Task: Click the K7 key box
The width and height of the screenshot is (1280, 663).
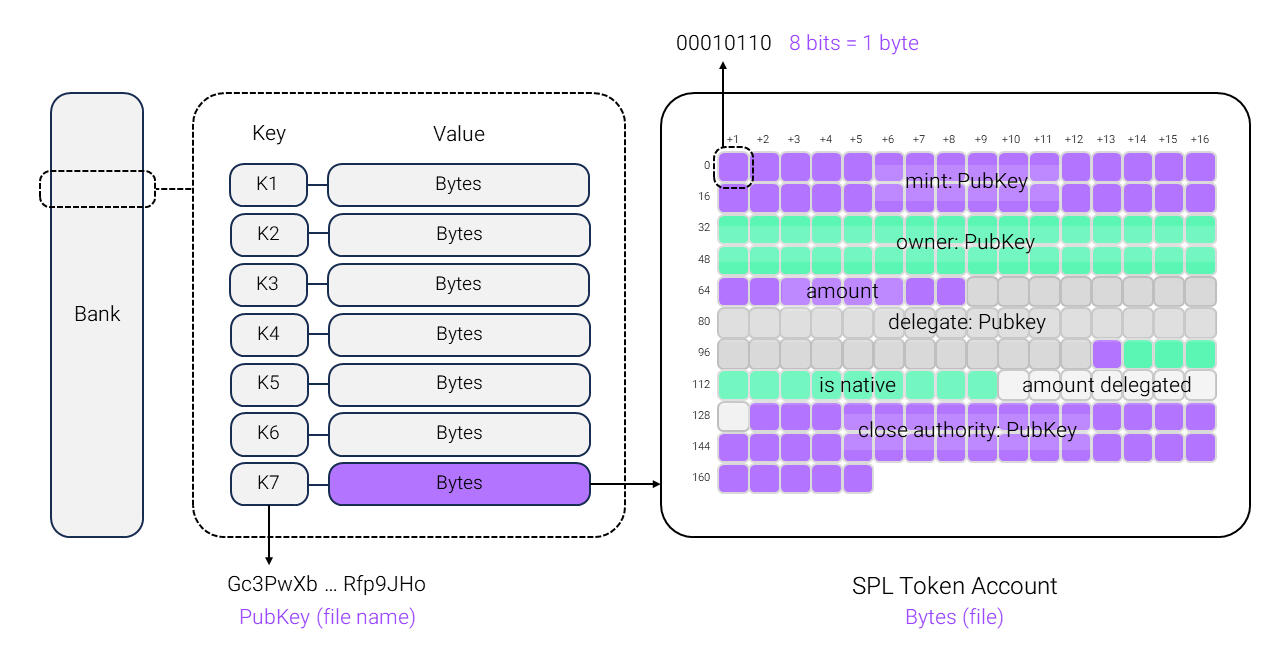Action: pyautogui.click(x=267, y=483)
